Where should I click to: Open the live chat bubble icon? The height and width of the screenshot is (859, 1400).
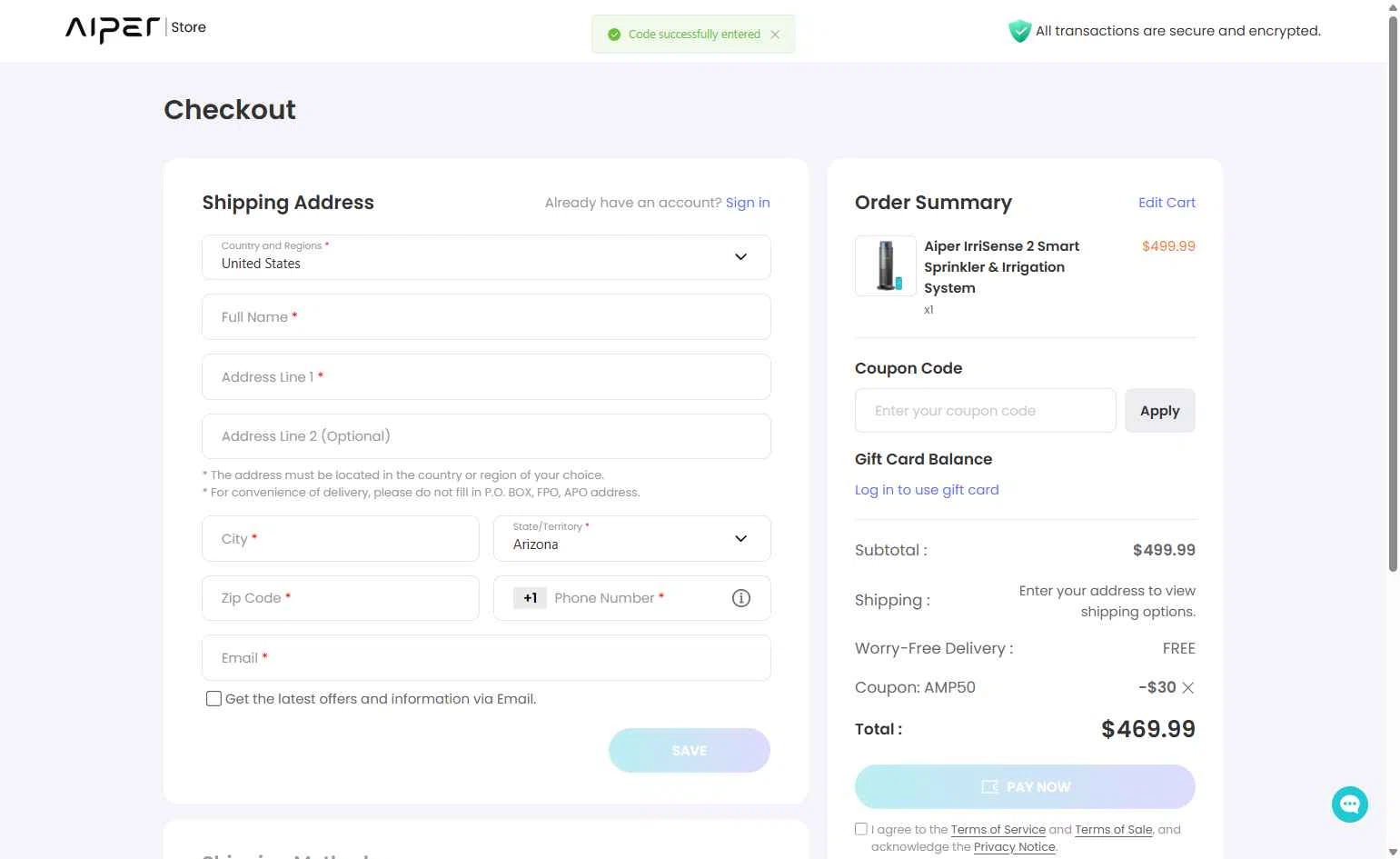(1350, 804)
